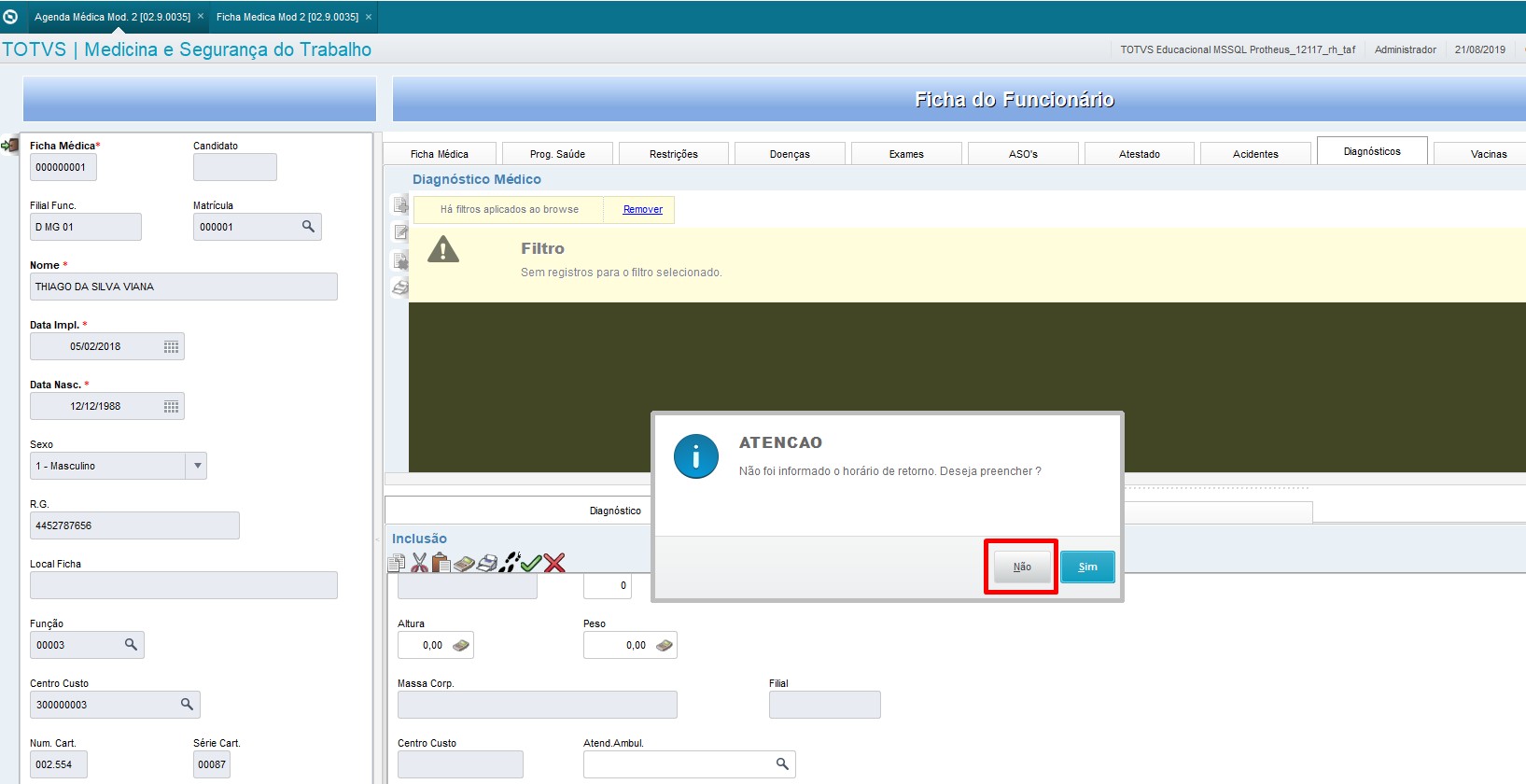Click the exit door icon beside Ficha Médica
The height and width of the screenshot is (784, 1526).
(10, 146)
